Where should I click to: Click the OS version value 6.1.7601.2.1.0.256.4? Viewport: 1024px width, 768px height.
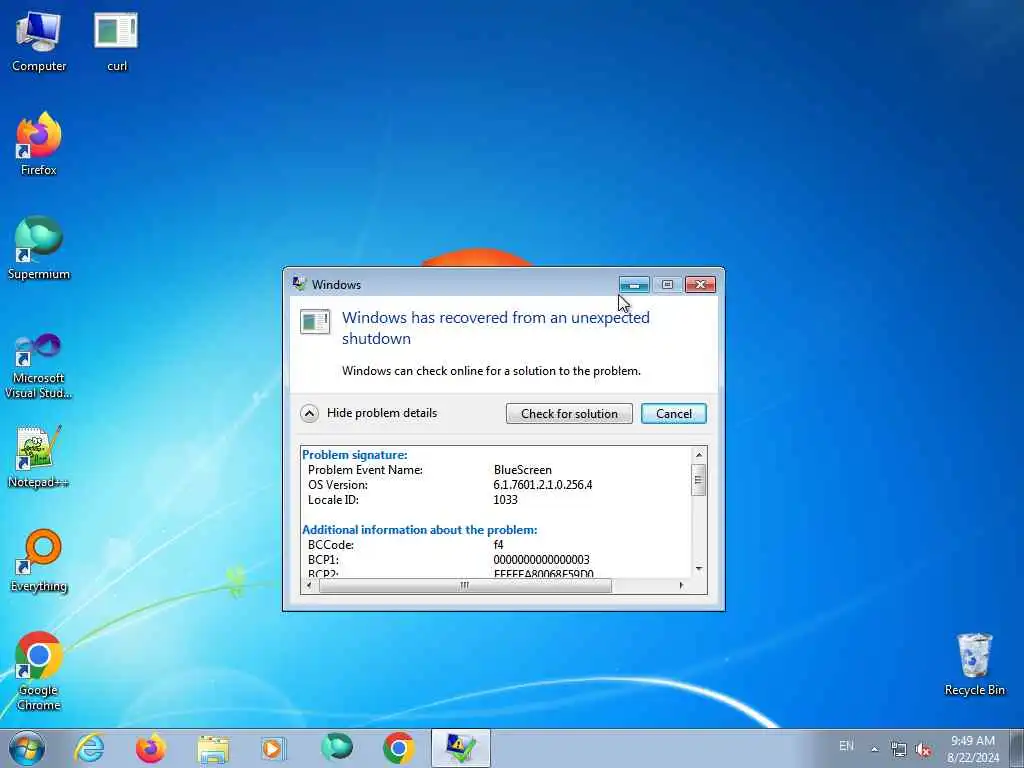[x=543, y=485]
